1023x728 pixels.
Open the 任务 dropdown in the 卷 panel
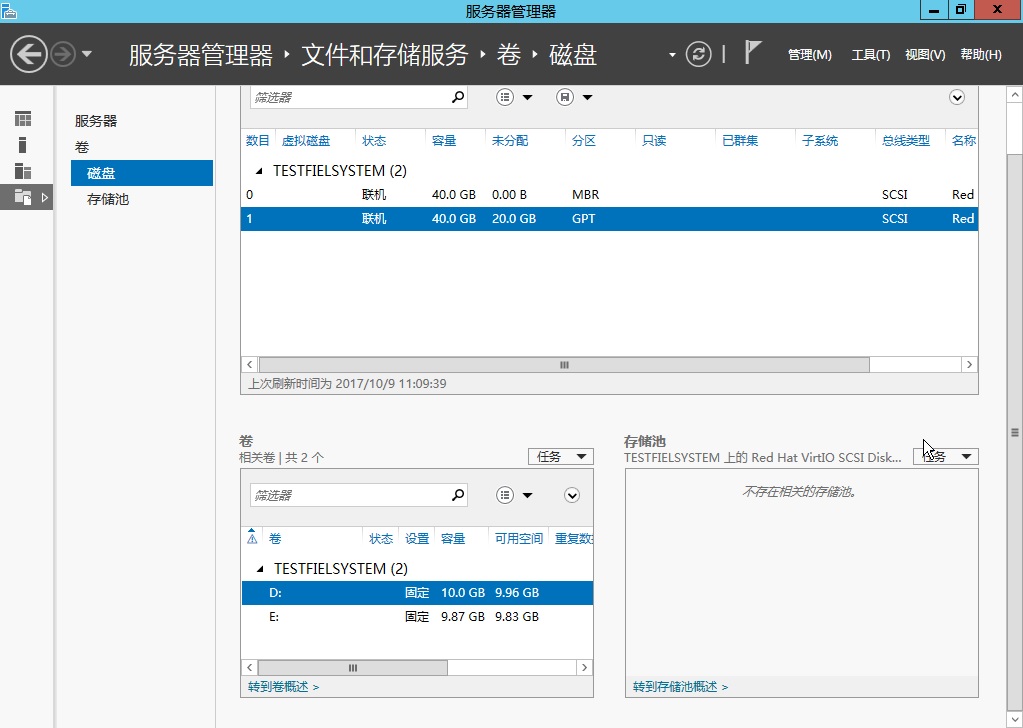tap(560, 456)
